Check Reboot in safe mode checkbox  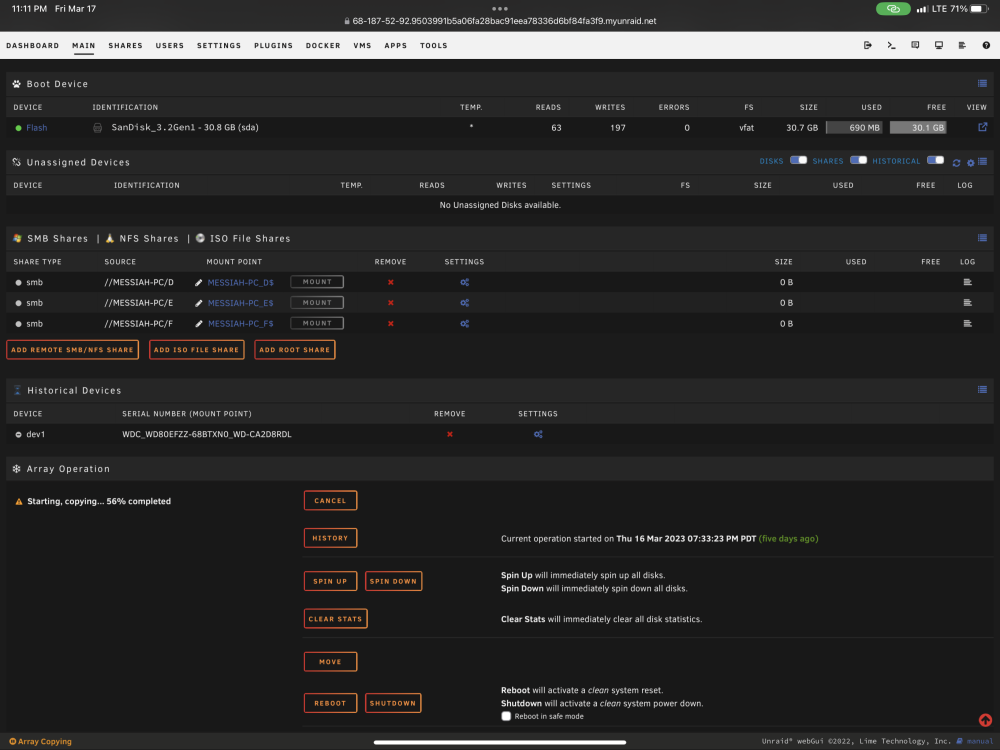click(x=506, y=716)
